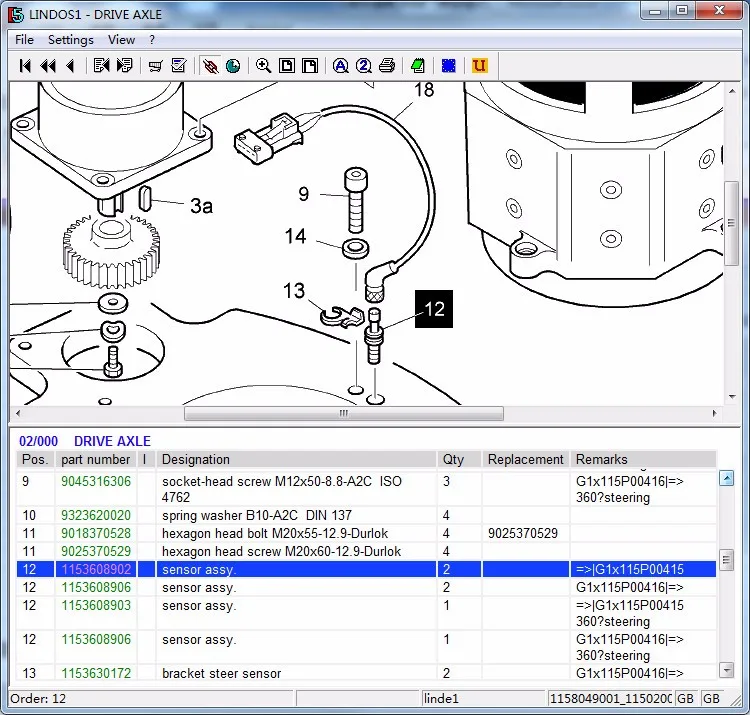750x715 pixels.
Task: Click callout number 18 in diagram
Action: (424, 90)
